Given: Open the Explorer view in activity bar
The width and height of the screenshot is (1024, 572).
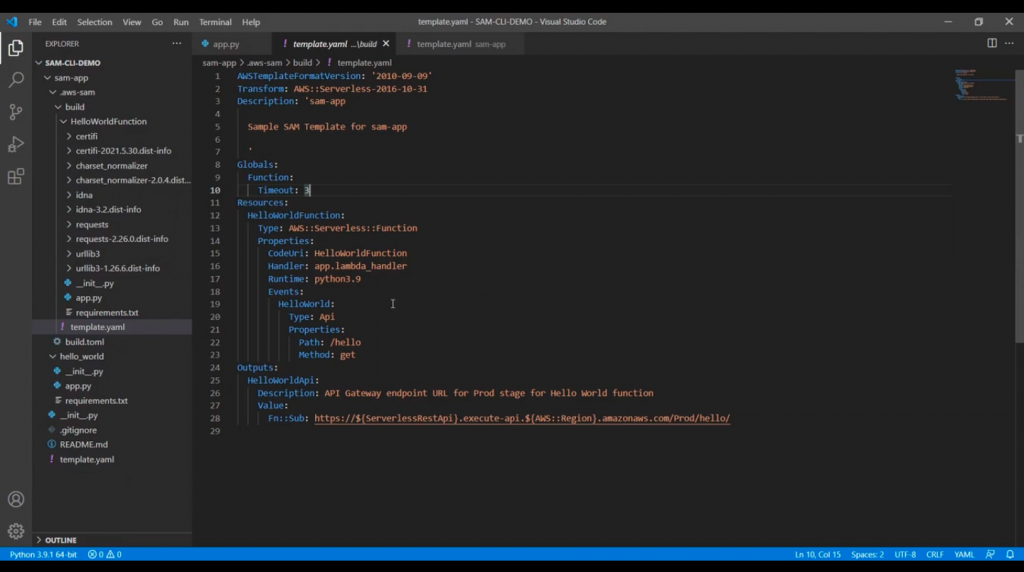Looking at the screenshot, I should (x=16, y=48).
